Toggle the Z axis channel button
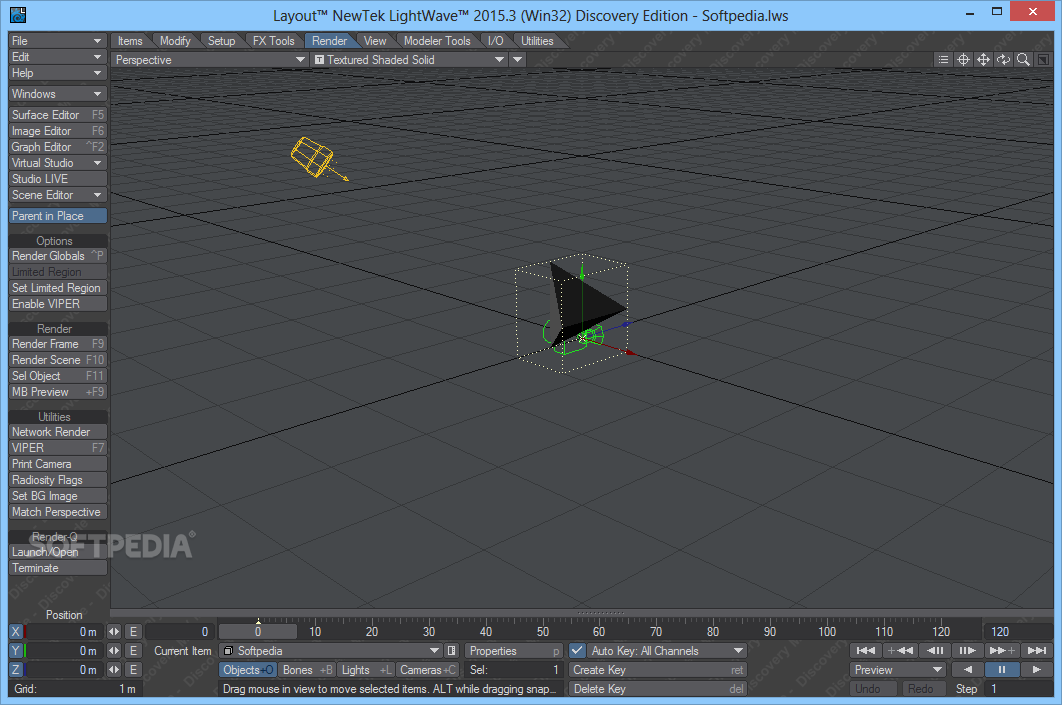Image resolution: width=1062 pixels, height=705 pixels. point(16,669)
